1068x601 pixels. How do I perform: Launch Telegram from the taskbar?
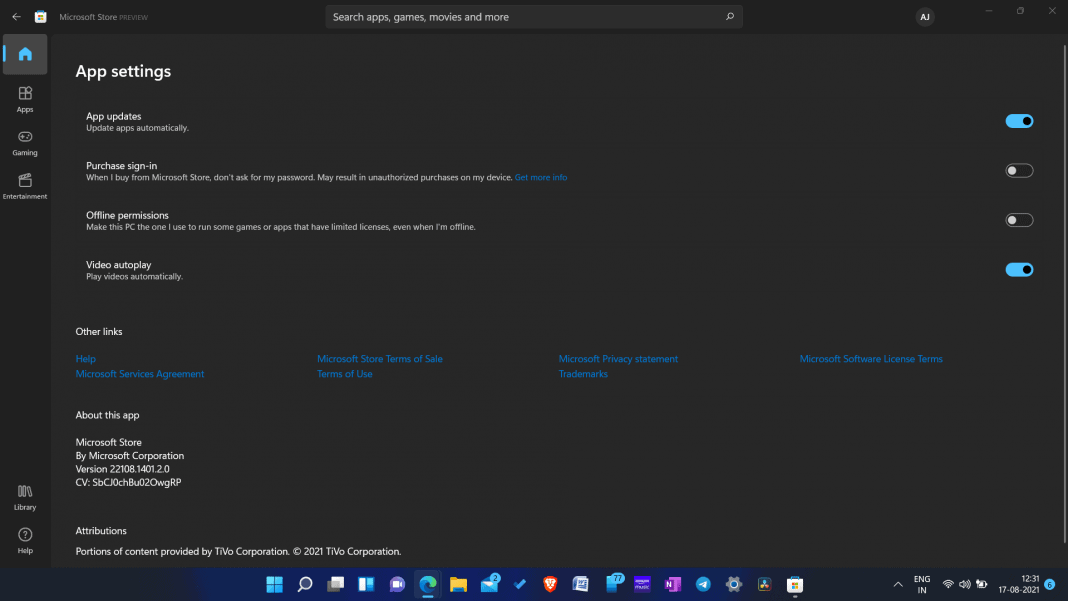[703, 584]
